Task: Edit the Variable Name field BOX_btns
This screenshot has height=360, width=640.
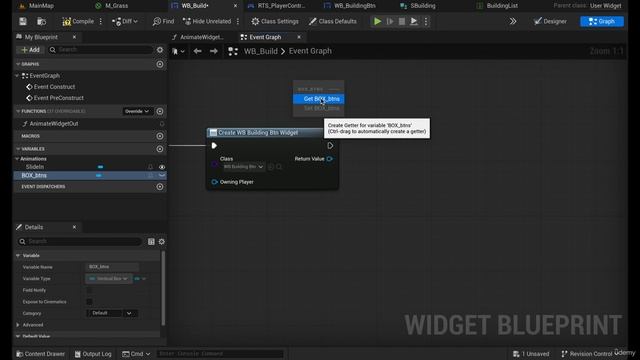Action: 113,267
